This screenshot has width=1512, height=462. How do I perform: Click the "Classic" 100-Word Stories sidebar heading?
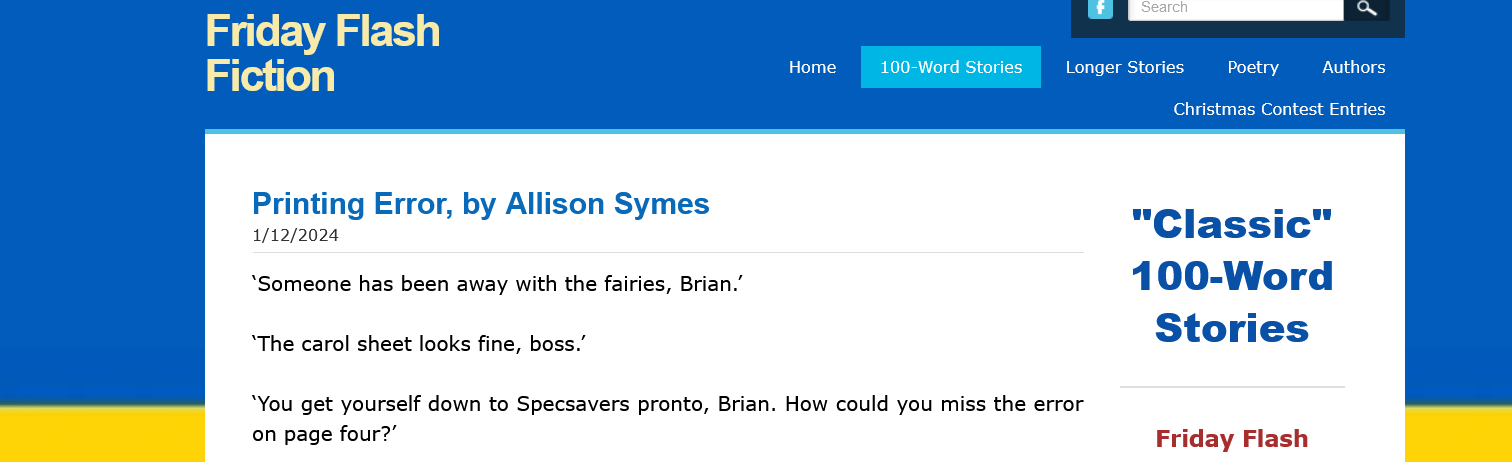click(x=1232, y=276)
